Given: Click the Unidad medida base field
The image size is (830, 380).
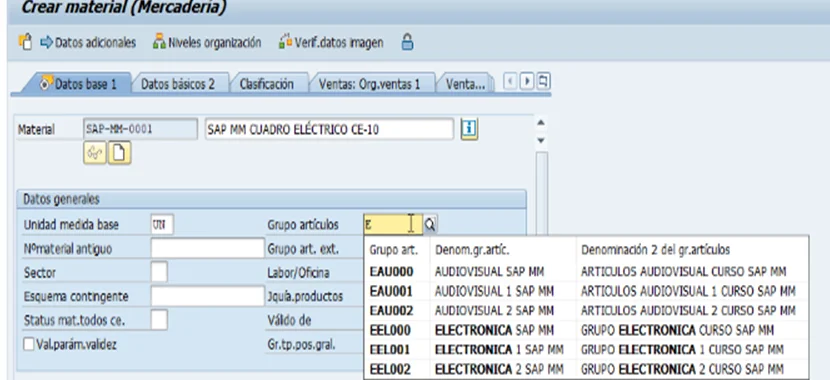Looking at the screenshot, I should (x=162, y=224).
